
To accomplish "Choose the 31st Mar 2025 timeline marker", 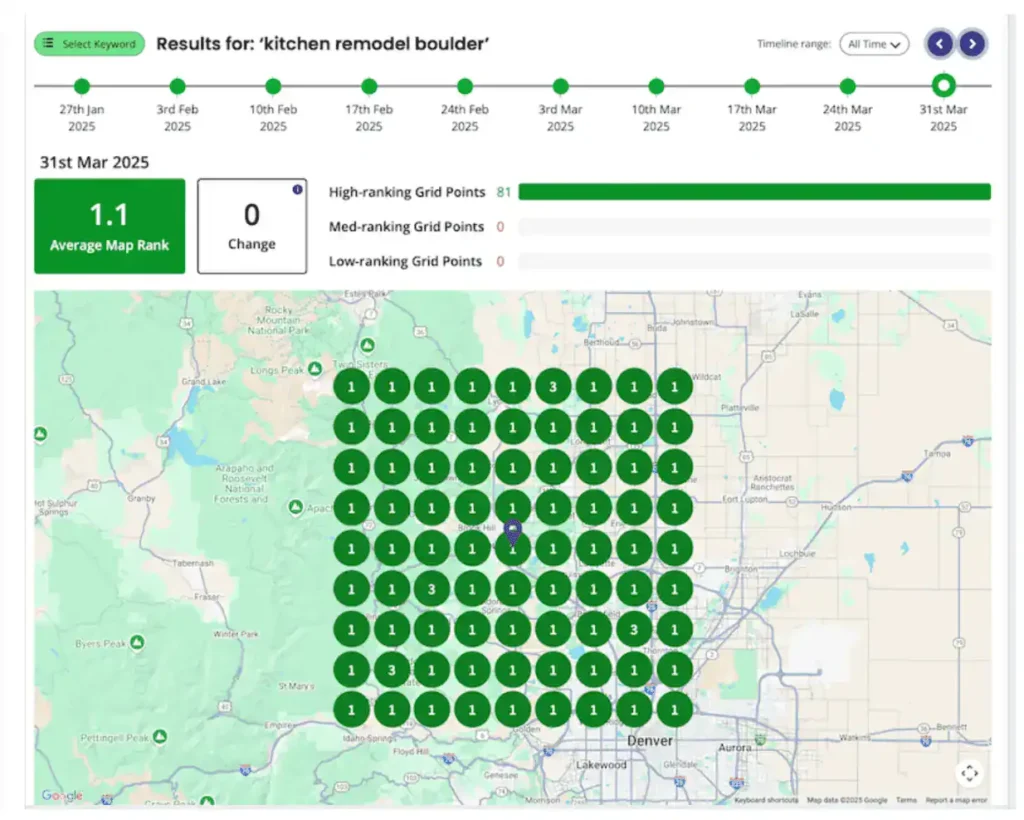I will [x=943, y=86].
